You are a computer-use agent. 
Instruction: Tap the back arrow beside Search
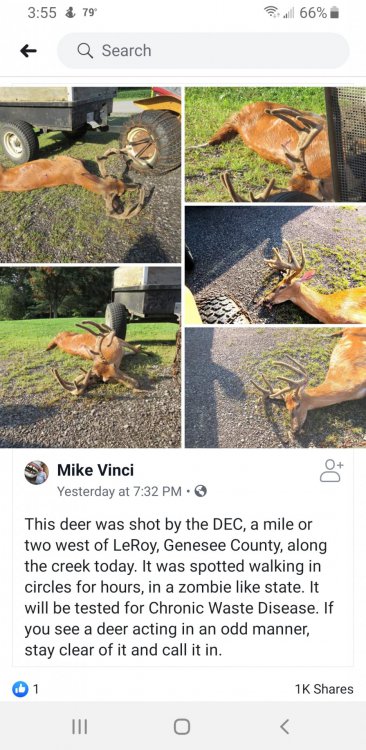click(28, 51)
